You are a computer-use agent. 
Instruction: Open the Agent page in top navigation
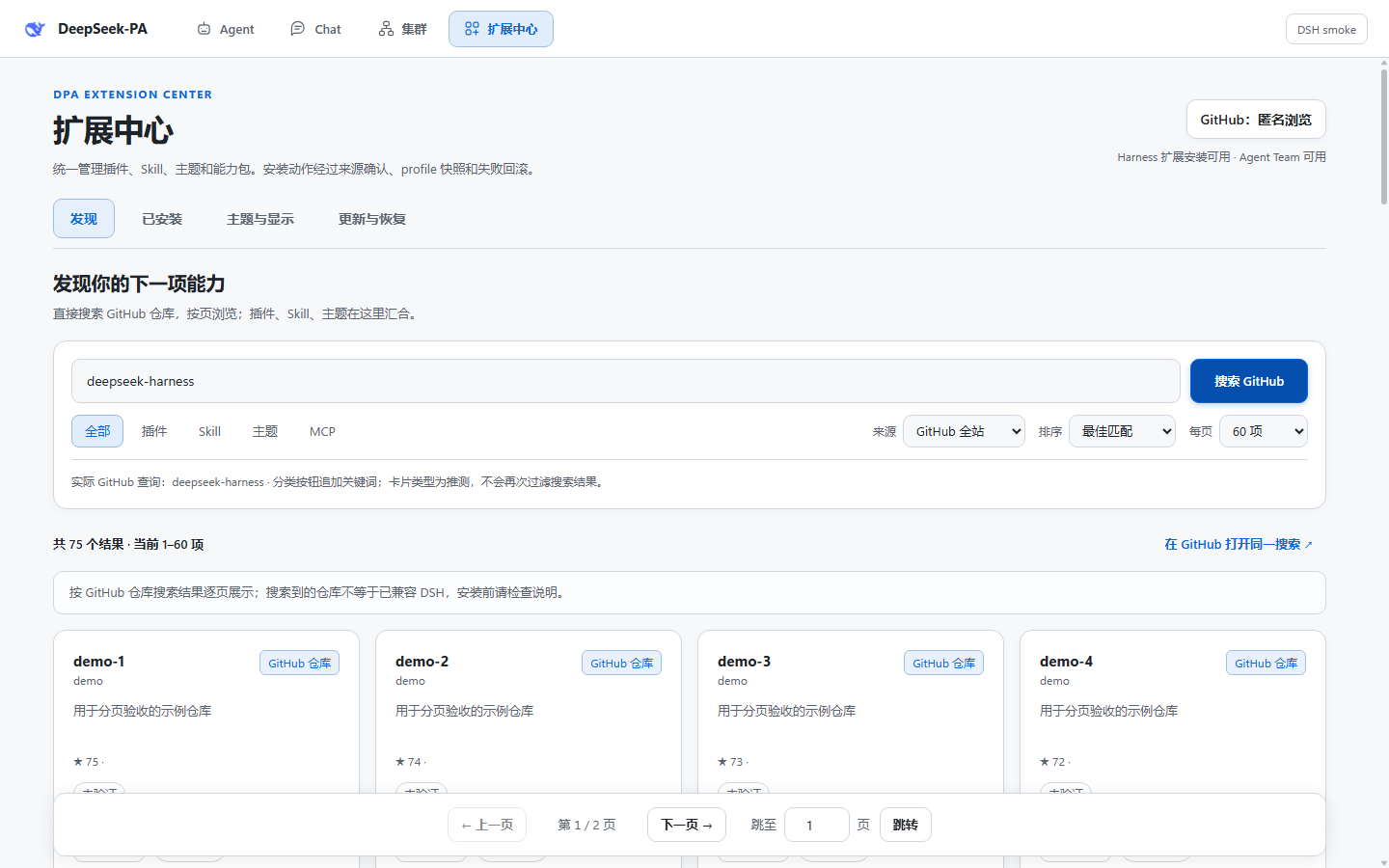coord(226,29)
